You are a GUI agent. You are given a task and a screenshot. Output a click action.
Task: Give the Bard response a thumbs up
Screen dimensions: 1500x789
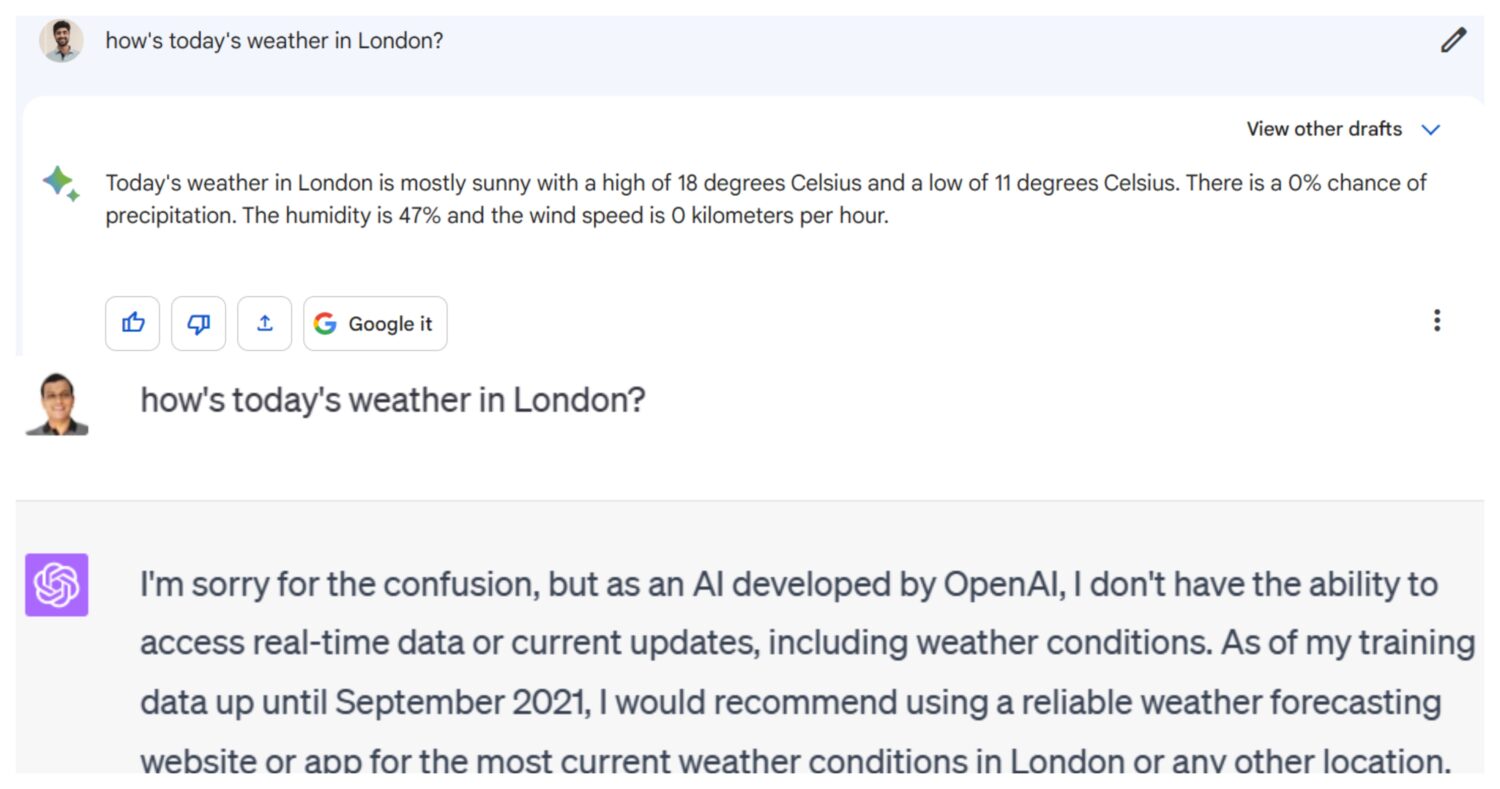[133, 323]
